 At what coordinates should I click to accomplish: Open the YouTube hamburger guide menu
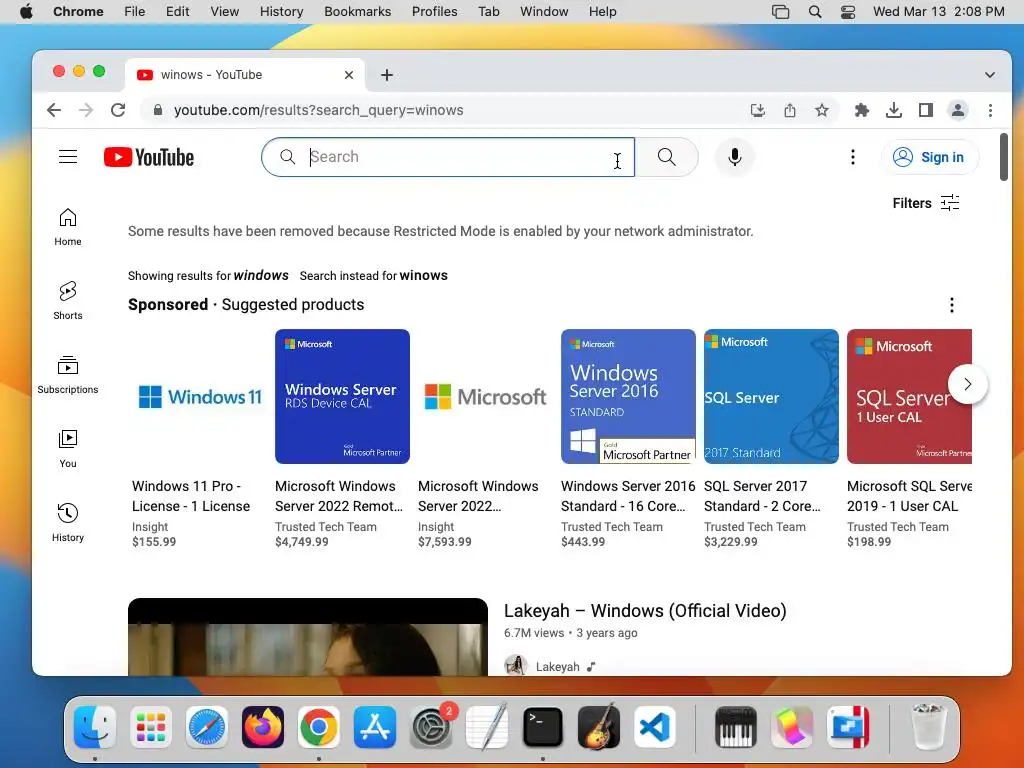(68, 157)
